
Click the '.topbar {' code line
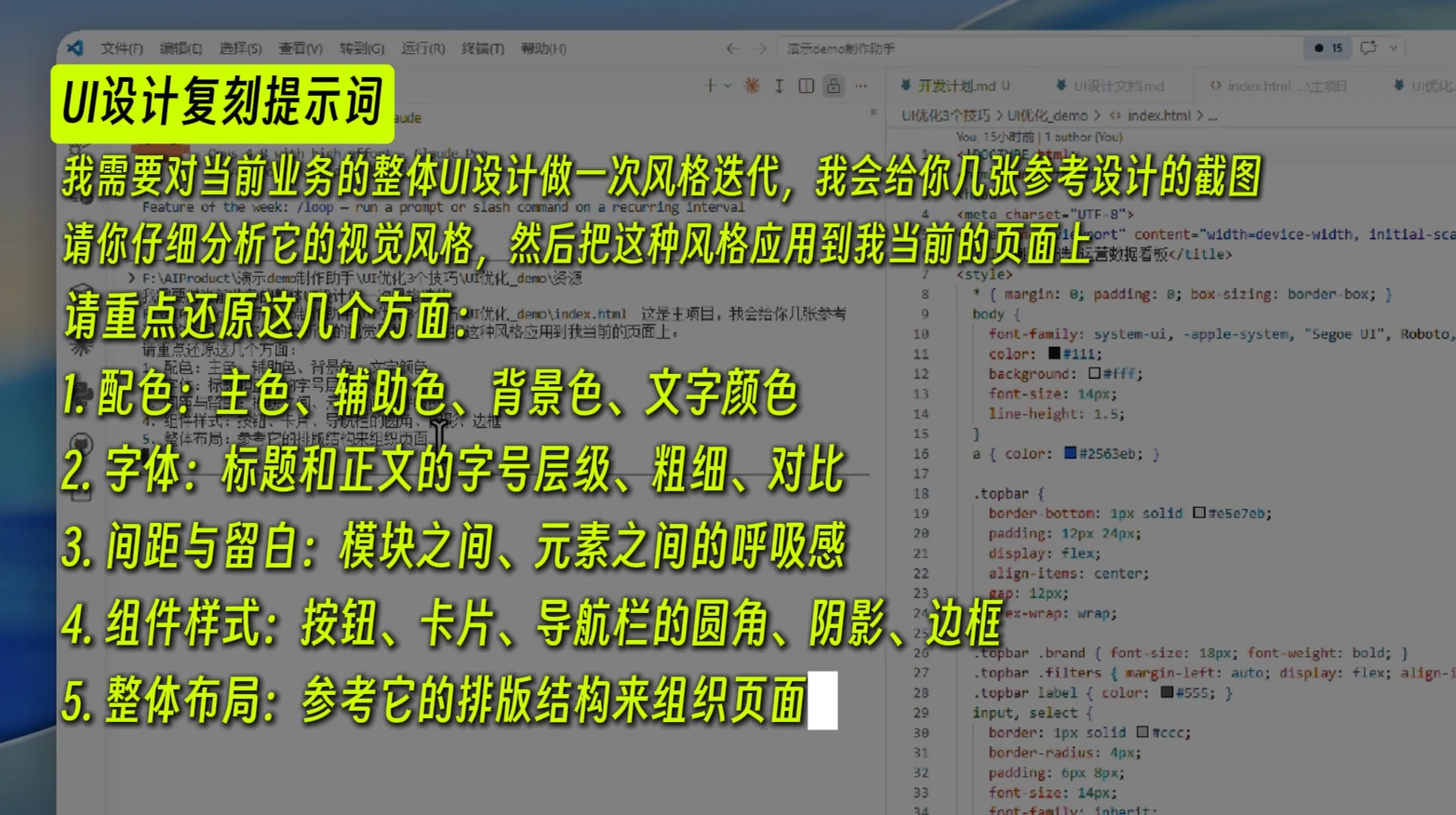point(1009,493)
